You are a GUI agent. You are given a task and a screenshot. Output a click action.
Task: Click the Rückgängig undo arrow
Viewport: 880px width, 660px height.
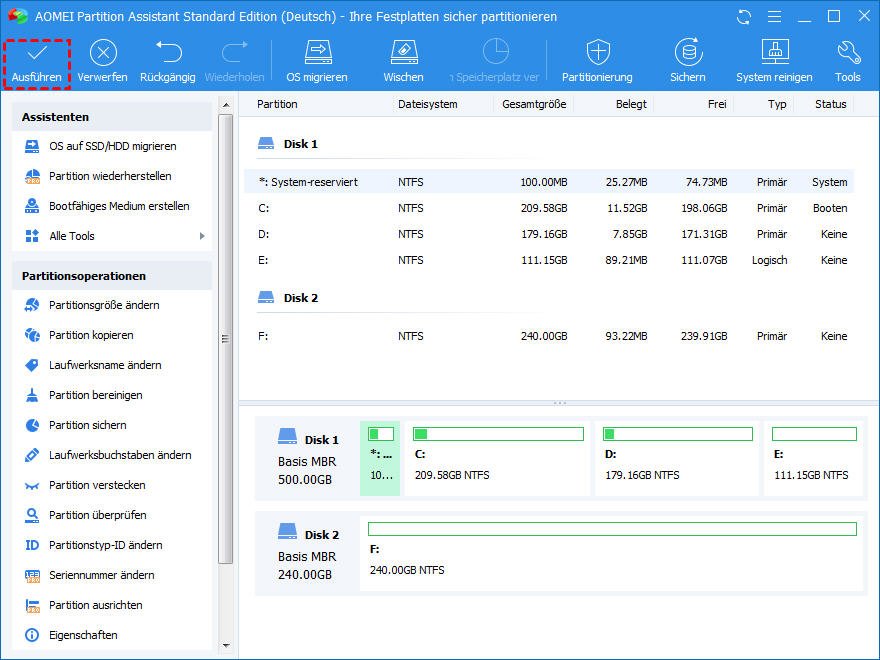tap(167, 53)
